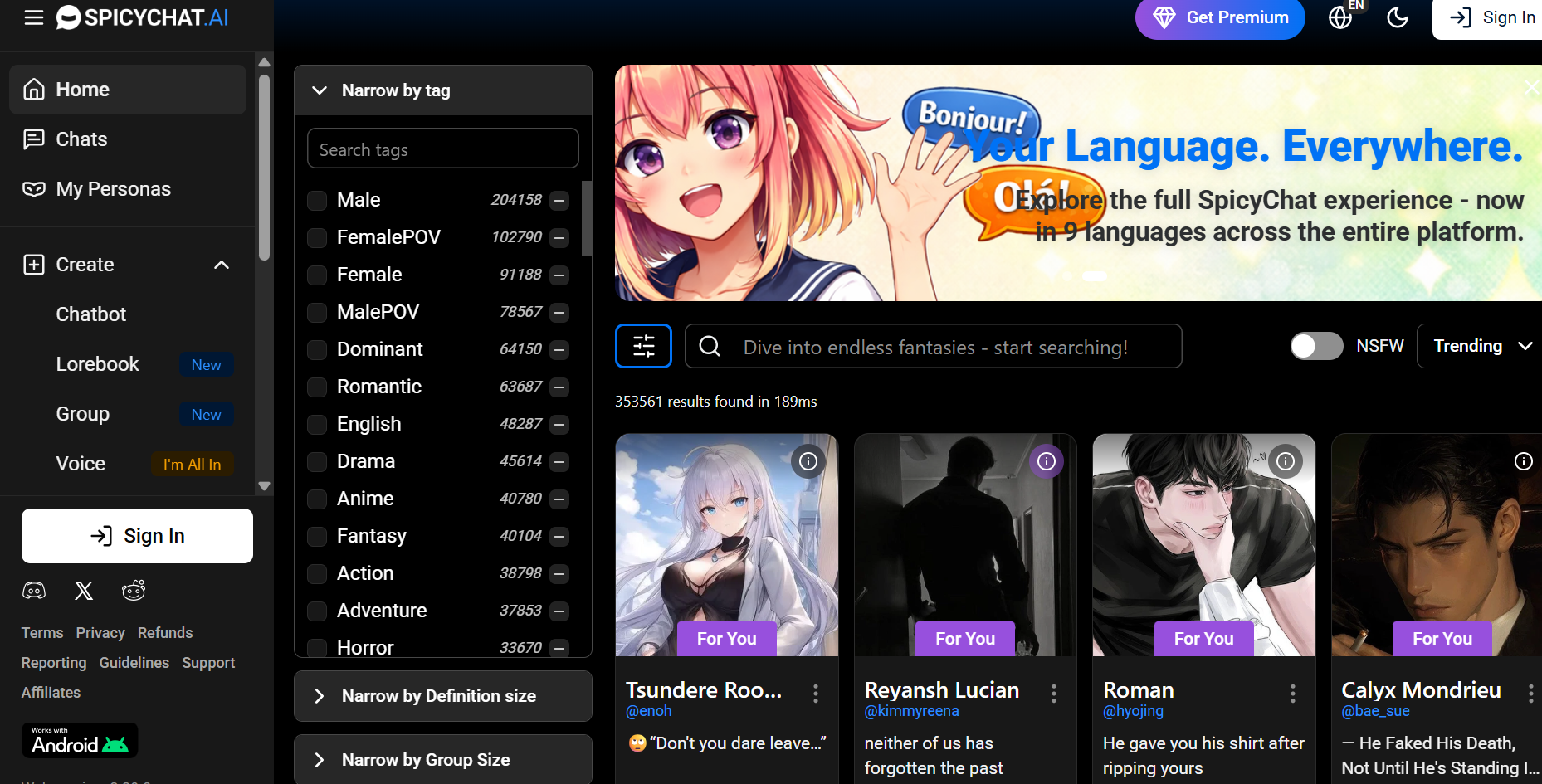
Task: Open My Personas
Action: click(112, 188)
